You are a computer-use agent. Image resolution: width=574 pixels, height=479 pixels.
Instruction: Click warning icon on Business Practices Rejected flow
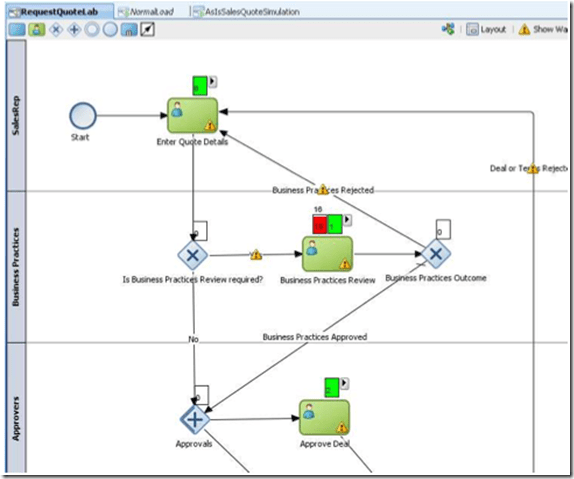(x=323, y=189)
